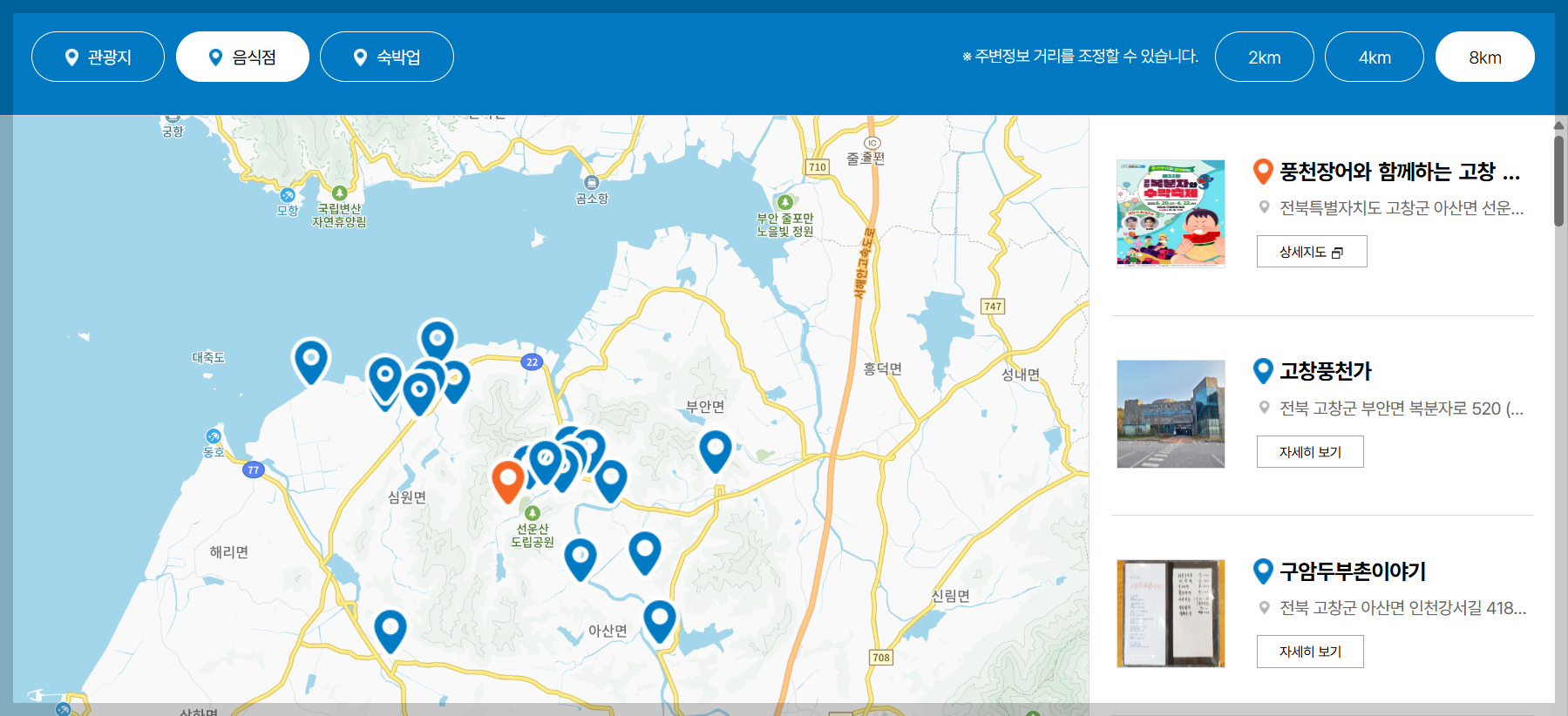Viewport: 1568px width, 716px height.
Task: Click the 해리면 map label
Action: [x=229, y=552]
